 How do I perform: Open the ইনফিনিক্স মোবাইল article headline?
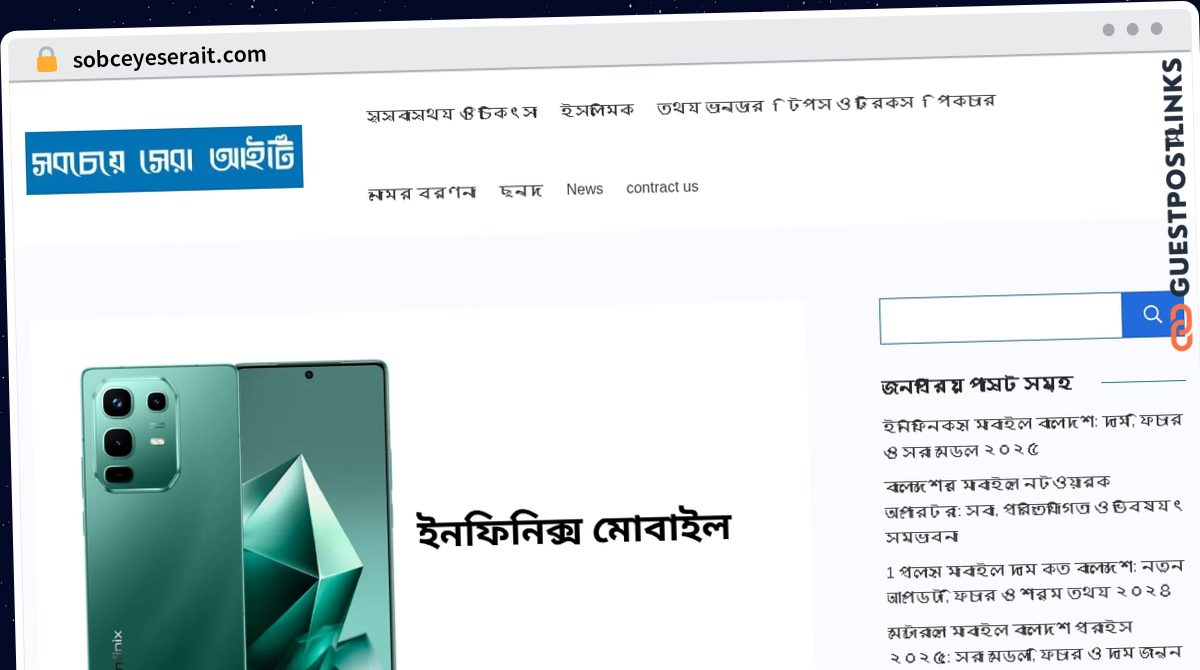(x=574, y=527)
